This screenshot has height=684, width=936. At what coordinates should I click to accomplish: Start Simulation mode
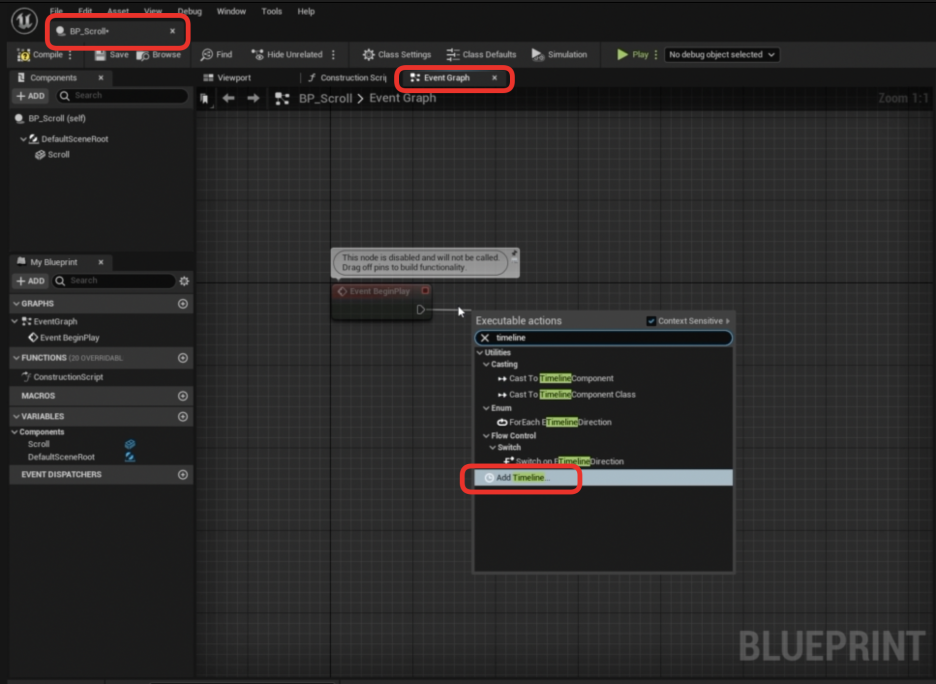(559, 54)
